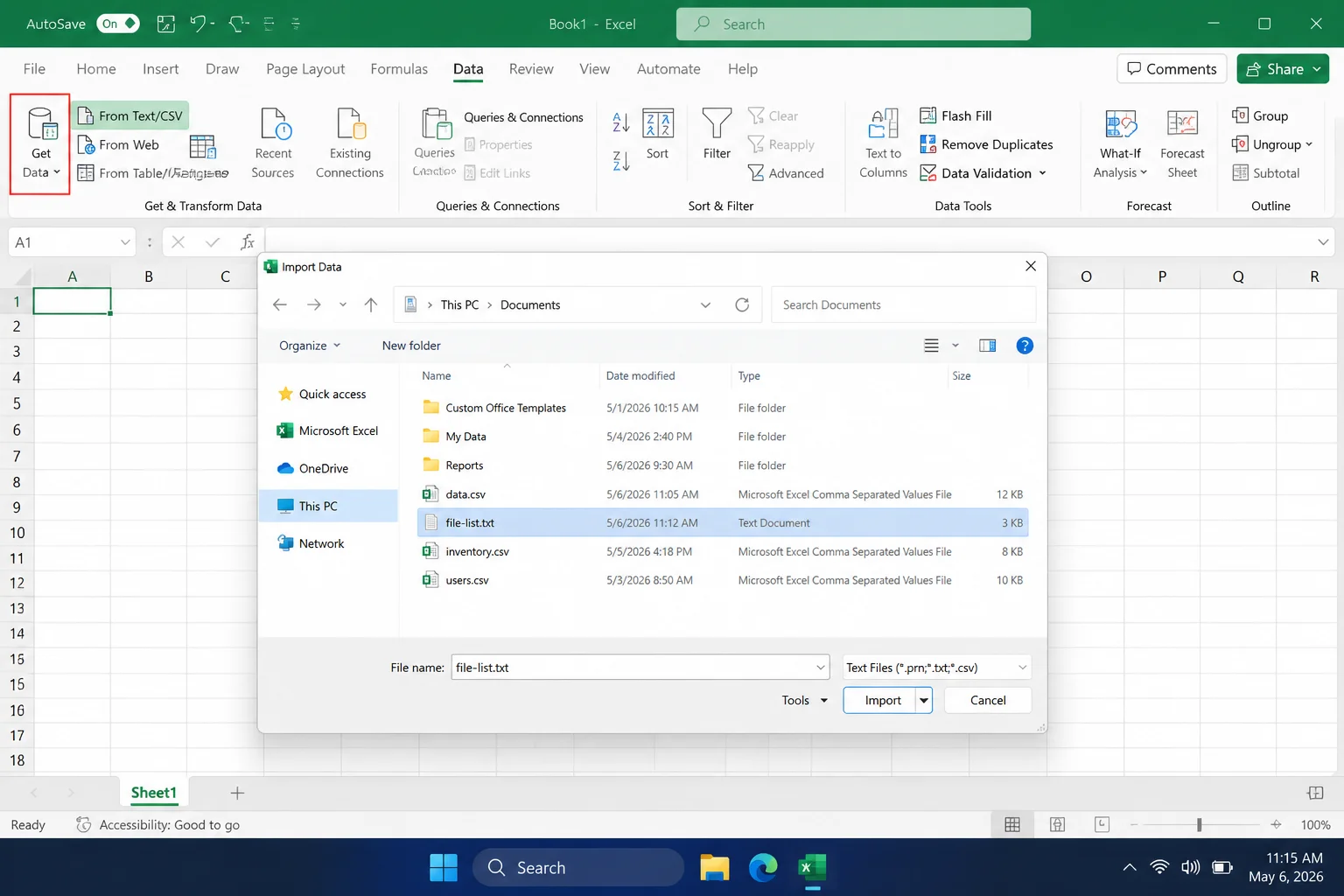Expand the Import button dropdown arrow

click(924, 700)
